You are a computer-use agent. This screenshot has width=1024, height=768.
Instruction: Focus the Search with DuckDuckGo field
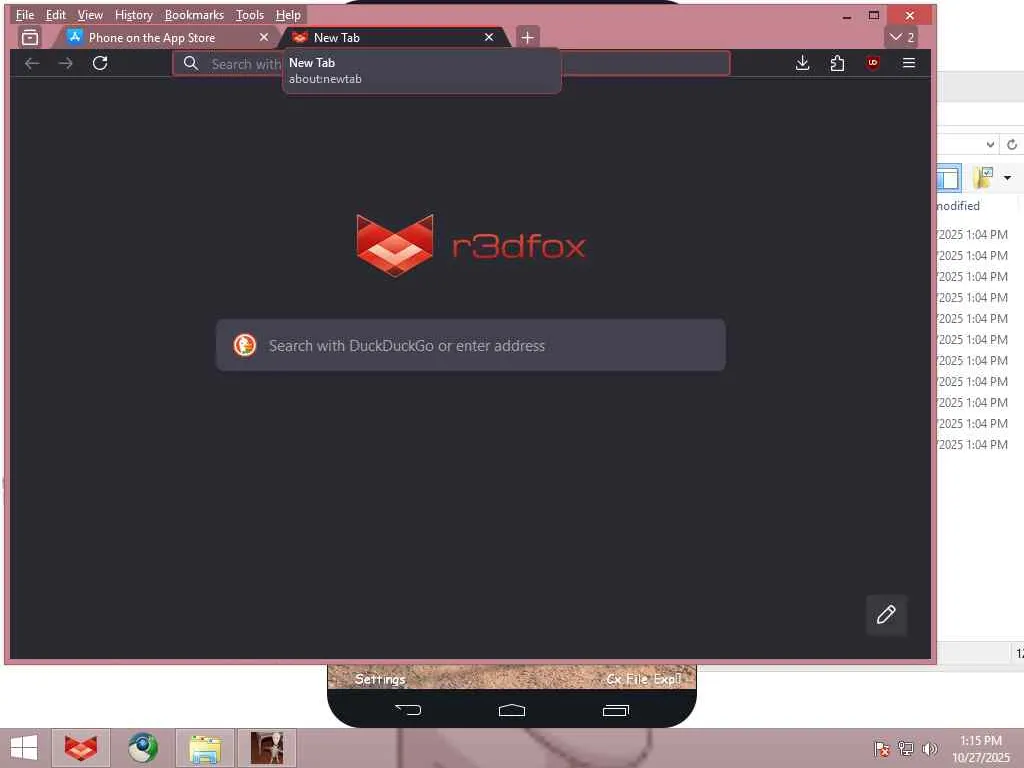471,345
